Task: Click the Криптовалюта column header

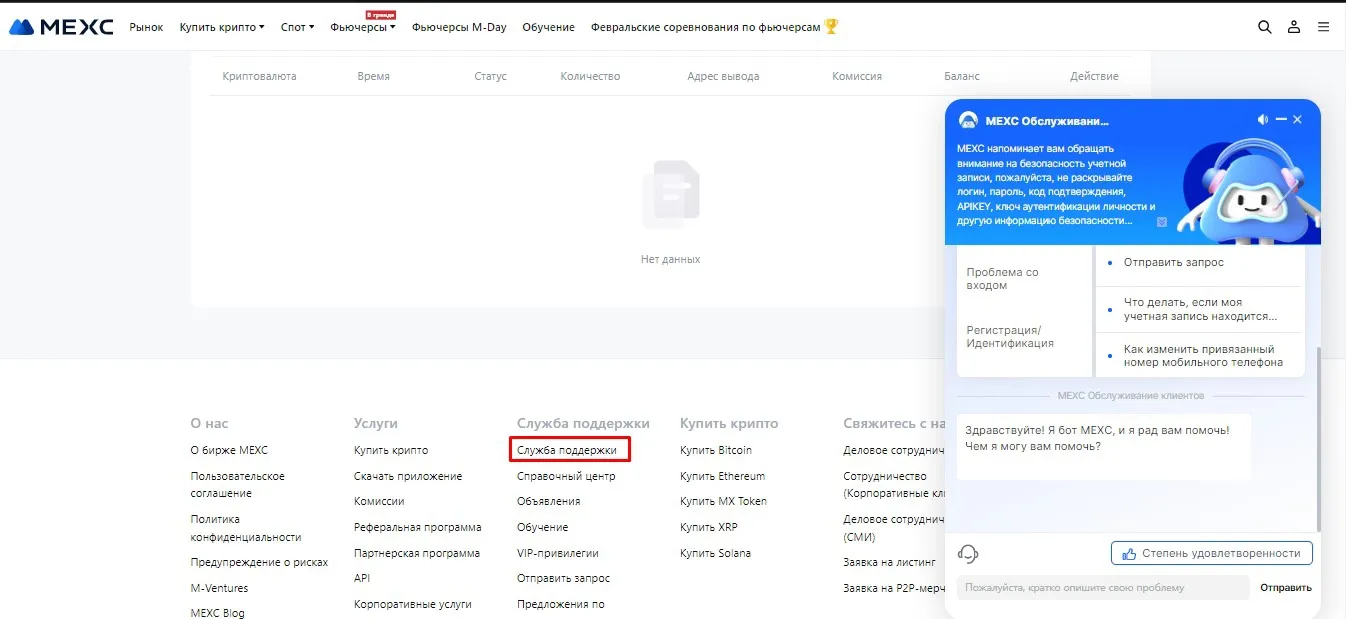Action: point(259,76)
